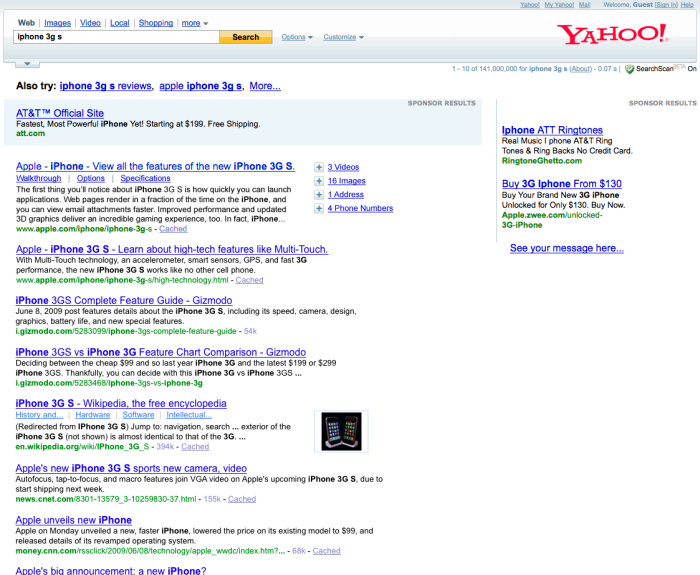Open the Help link
The width and height of the screenshot is (700, 575).
coord(687,5)
